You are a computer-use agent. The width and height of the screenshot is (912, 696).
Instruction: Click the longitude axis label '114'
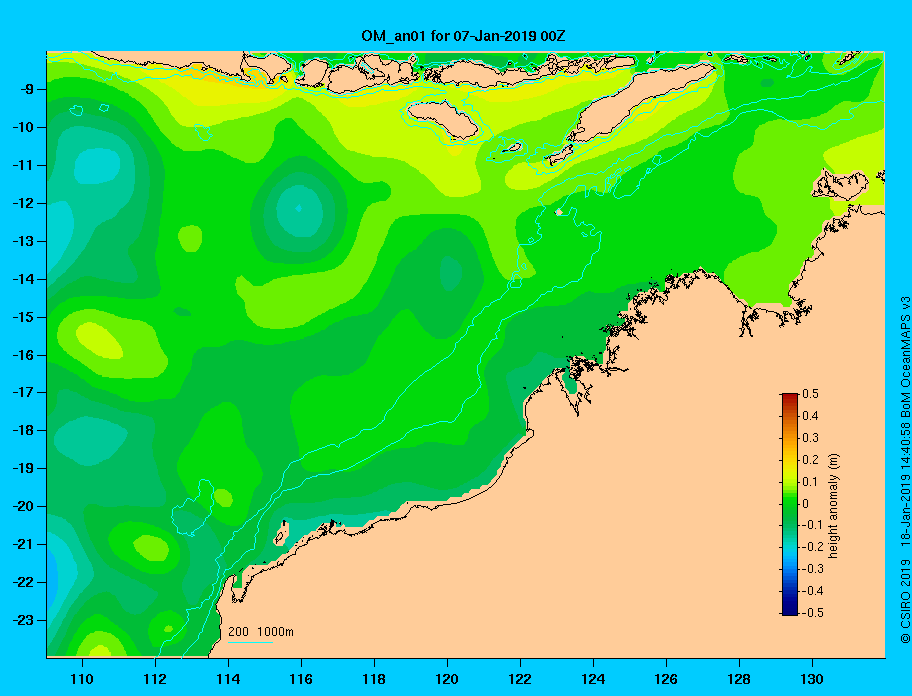pyautogui.click(x=228, y=679)
